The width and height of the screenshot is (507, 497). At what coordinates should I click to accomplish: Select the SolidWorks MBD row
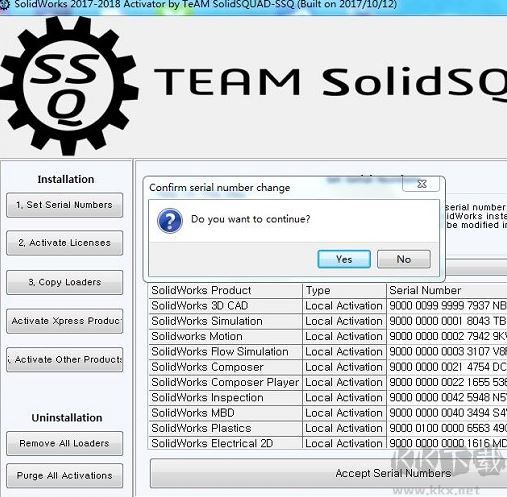click(x=328, y=413)
